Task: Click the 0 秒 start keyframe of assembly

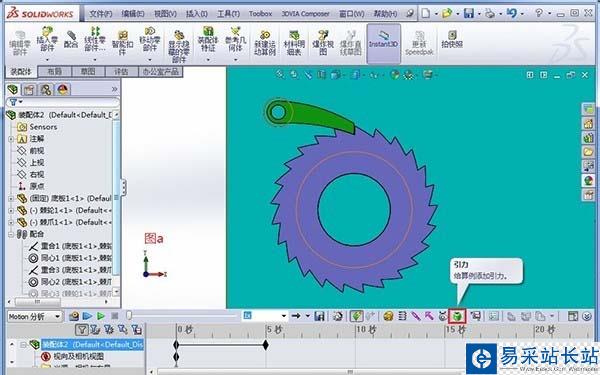Action: tap(176, 345)
